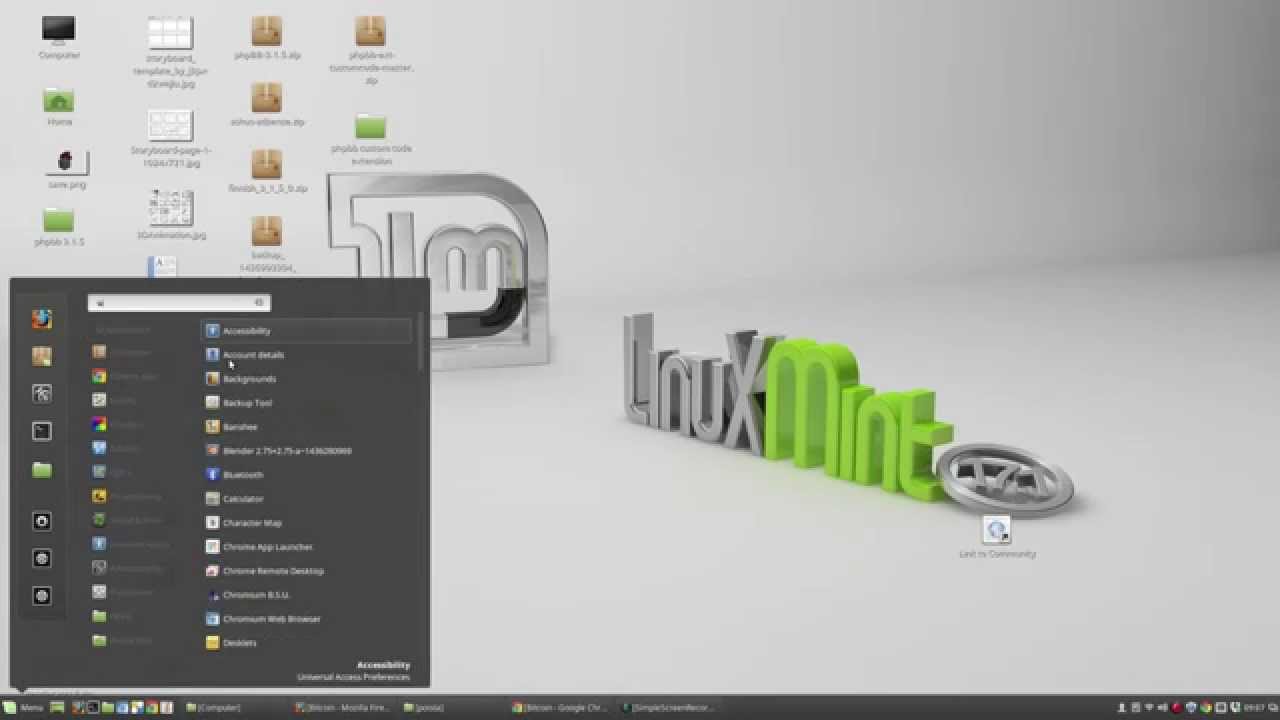
Task: Open Account details entry
Action: 306,354
